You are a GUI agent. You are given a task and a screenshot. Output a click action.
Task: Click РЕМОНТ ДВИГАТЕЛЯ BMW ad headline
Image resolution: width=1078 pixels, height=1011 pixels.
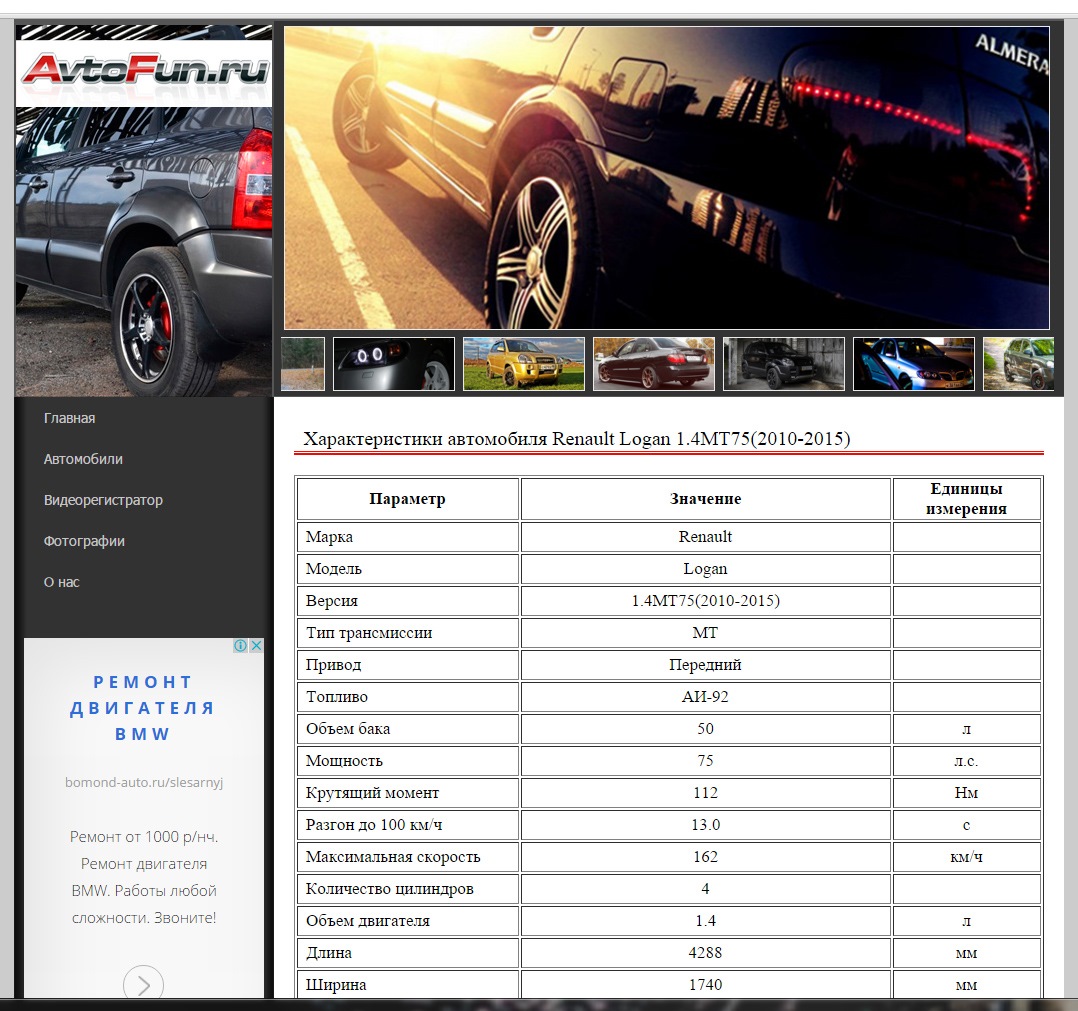pyautogui.click(x=143, y=708)
